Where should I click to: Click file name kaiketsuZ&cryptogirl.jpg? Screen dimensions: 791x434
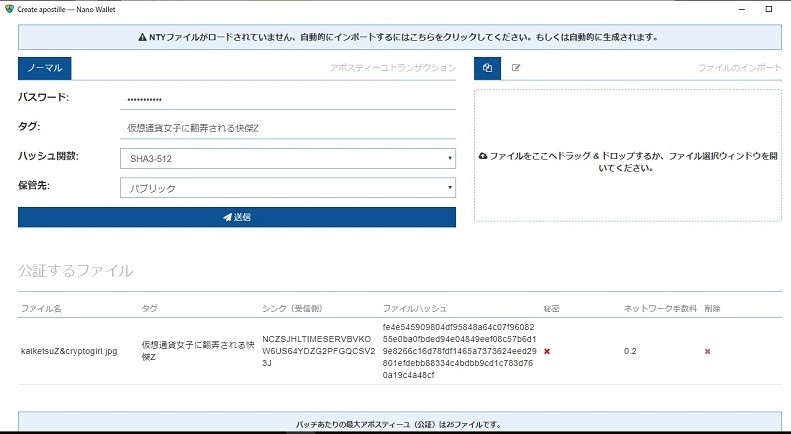tap(69, 351)
